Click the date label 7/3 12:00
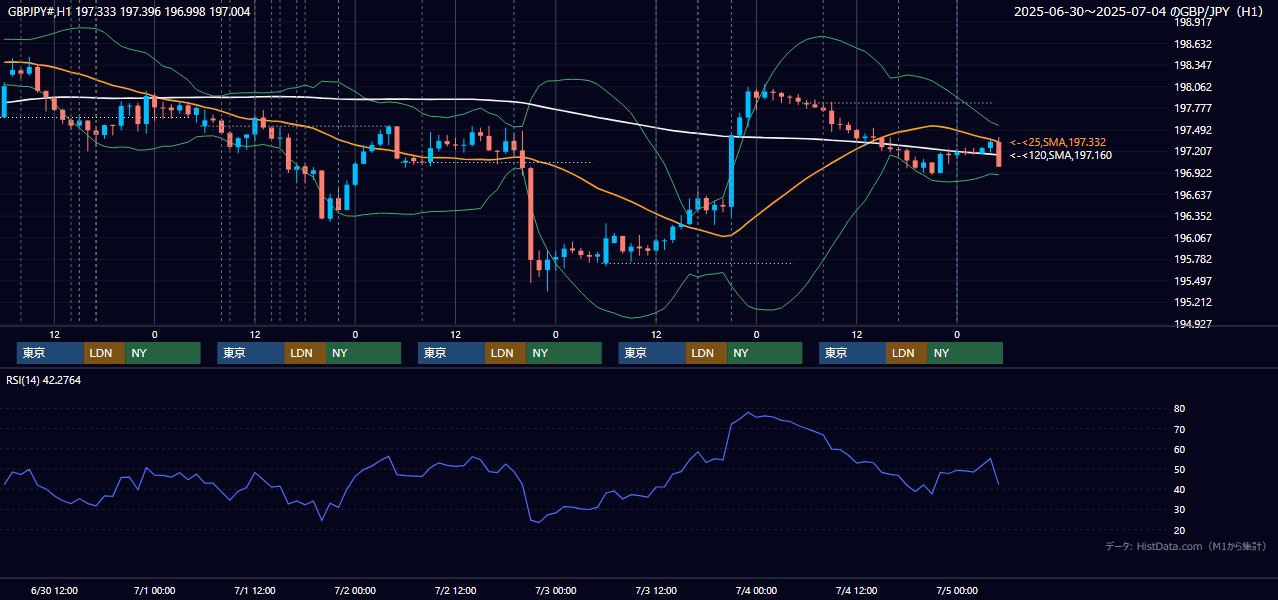 point(656,591)
